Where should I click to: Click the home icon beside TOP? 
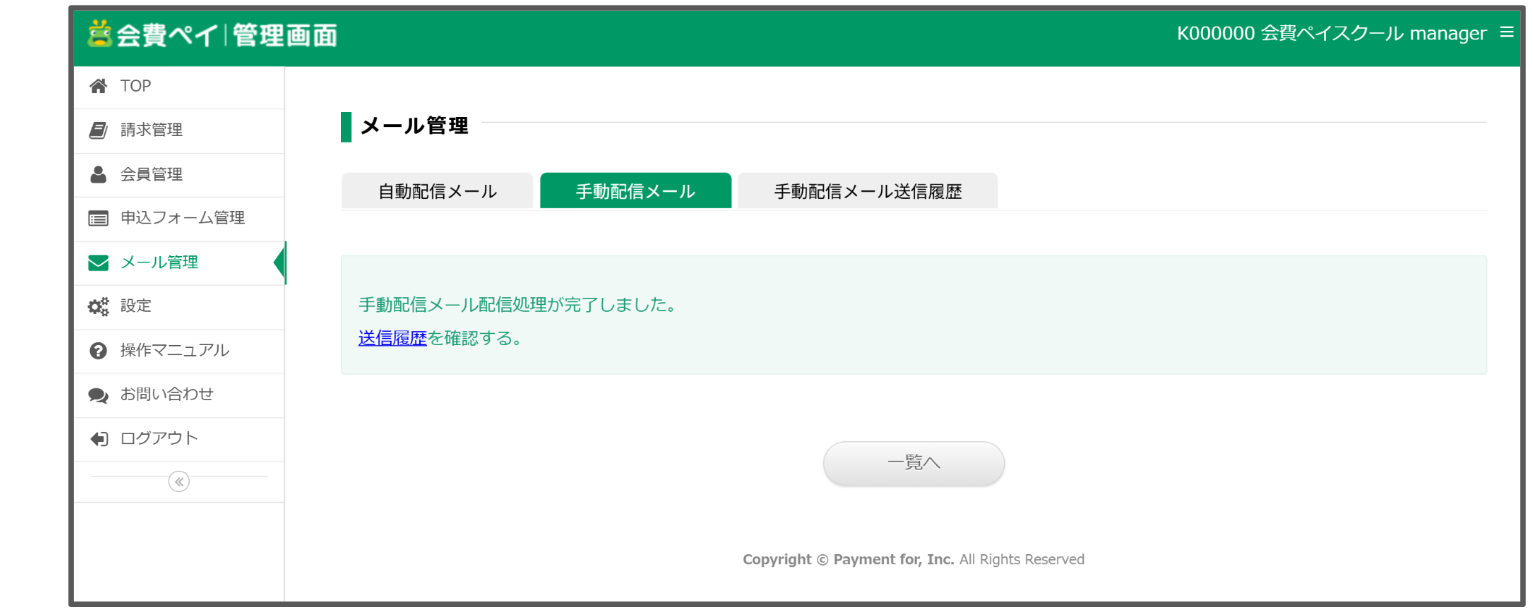(x=98, y=86)
